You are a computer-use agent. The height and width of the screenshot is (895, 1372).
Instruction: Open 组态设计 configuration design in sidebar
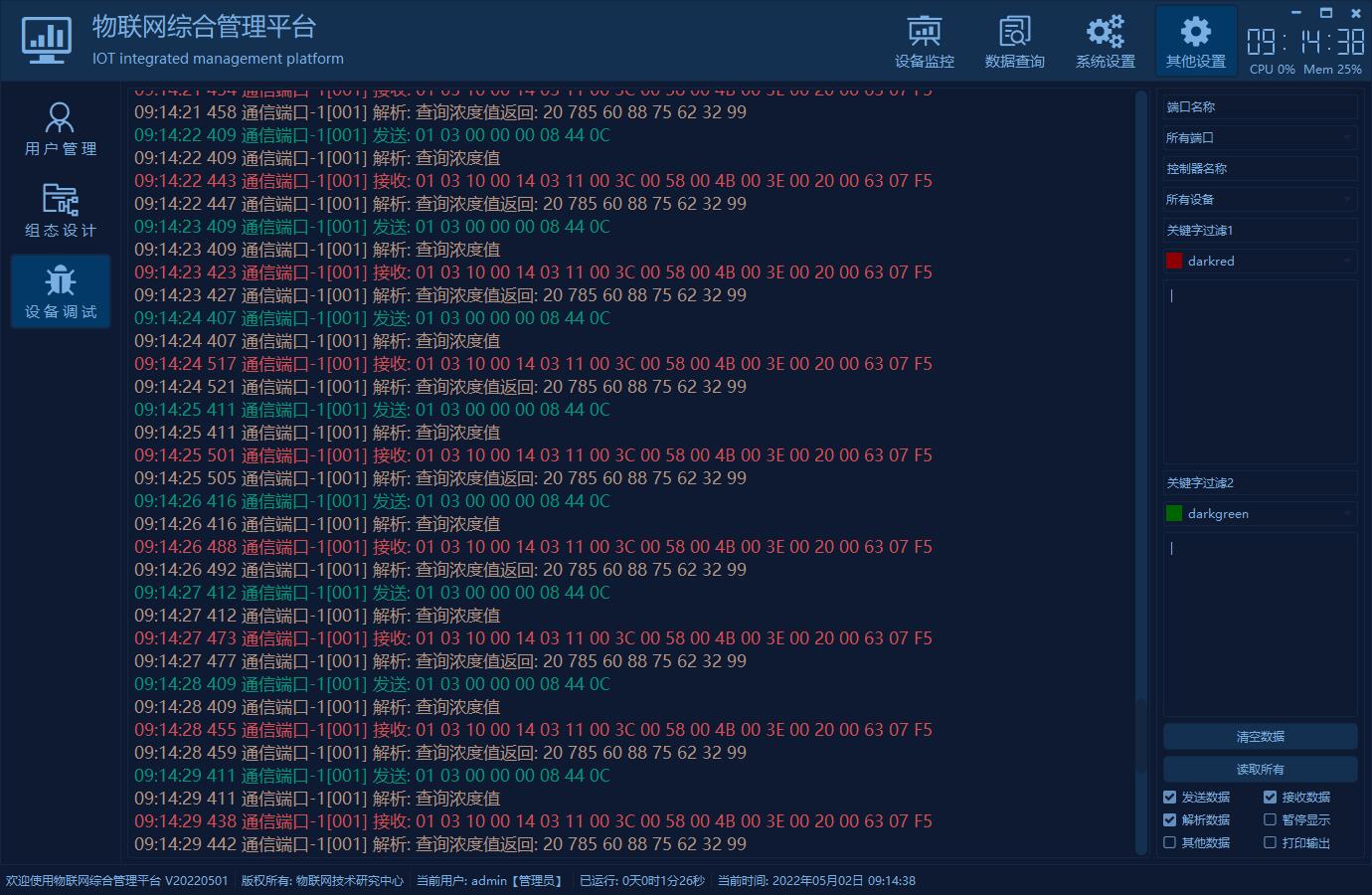[x=60, y=211]
